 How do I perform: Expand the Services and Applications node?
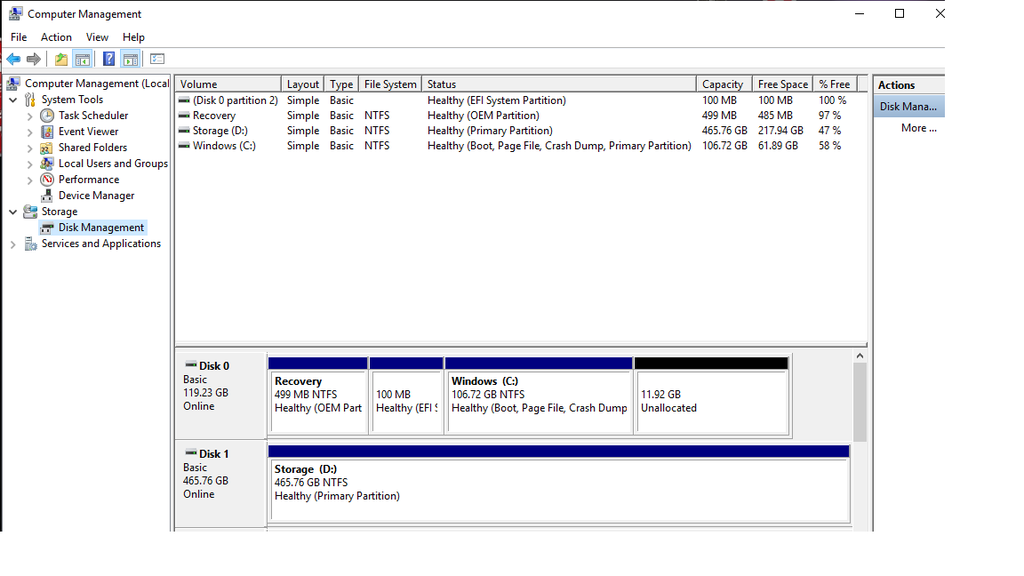13,244
